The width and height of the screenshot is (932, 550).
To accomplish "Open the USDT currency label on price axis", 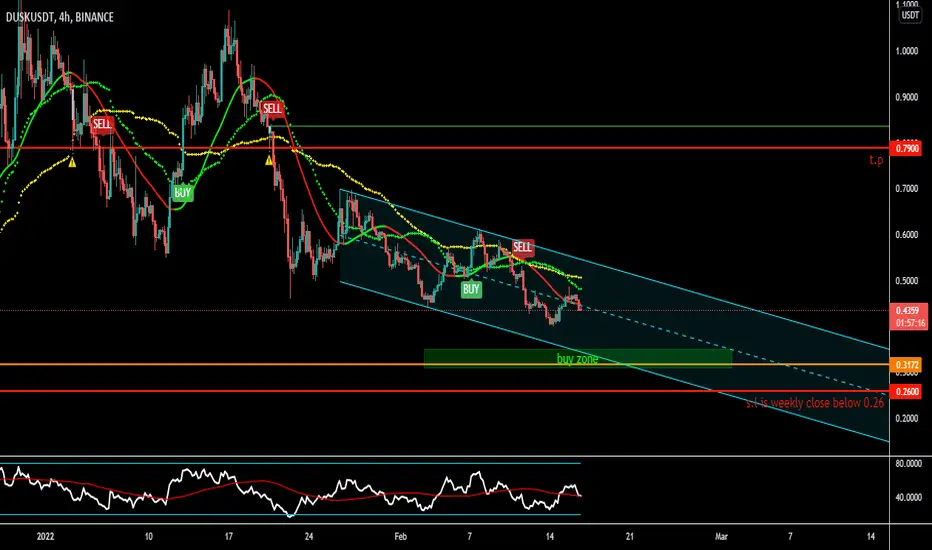I will pos(910,15).
